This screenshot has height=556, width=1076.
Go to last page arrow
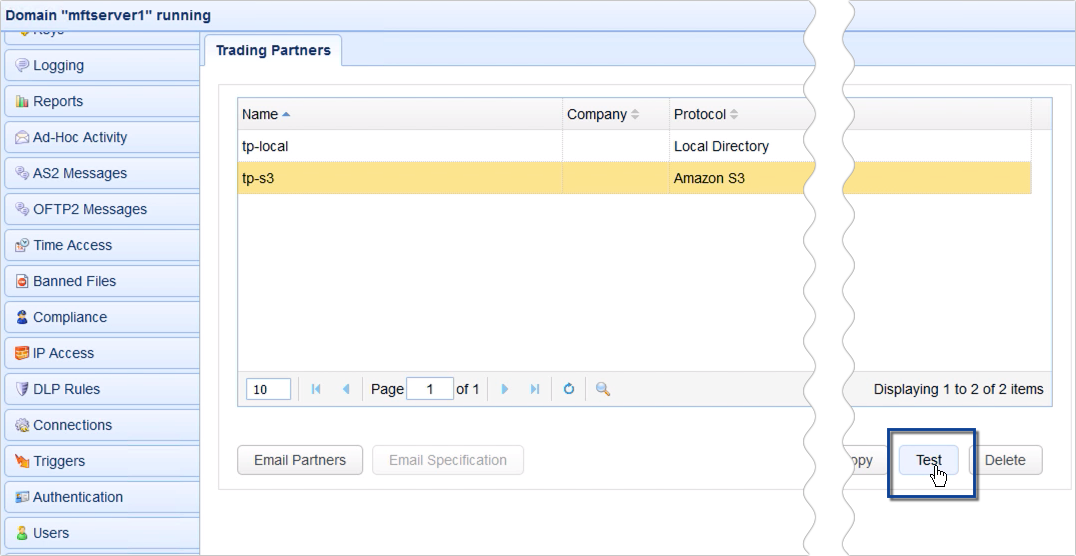tap(535, 389)
